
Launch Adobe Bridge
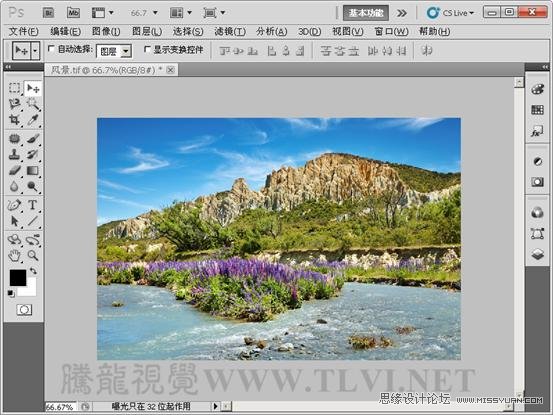[x=48, y=13]
